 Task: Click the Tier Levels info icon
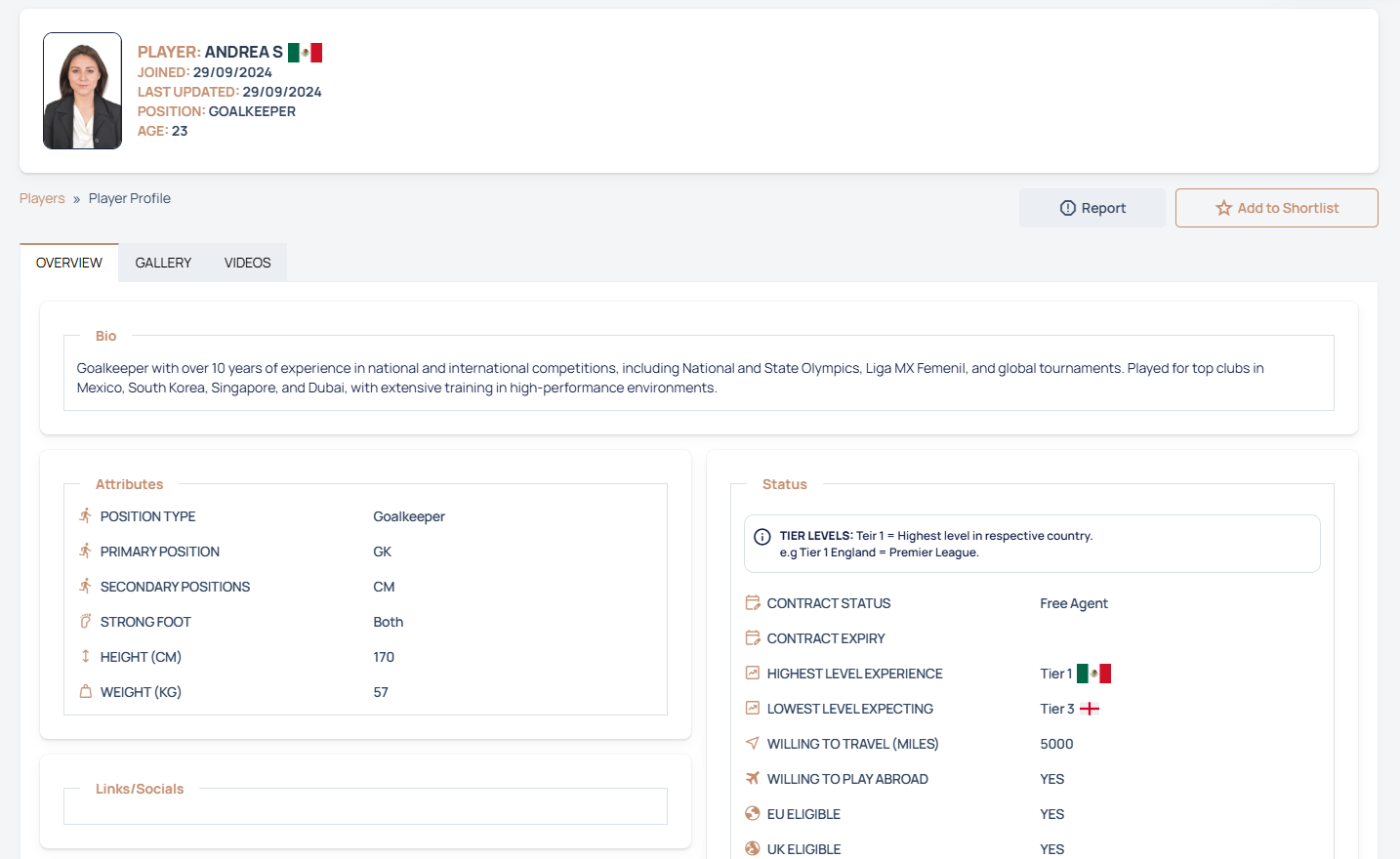pyautogui.click(x=762, y=537)
